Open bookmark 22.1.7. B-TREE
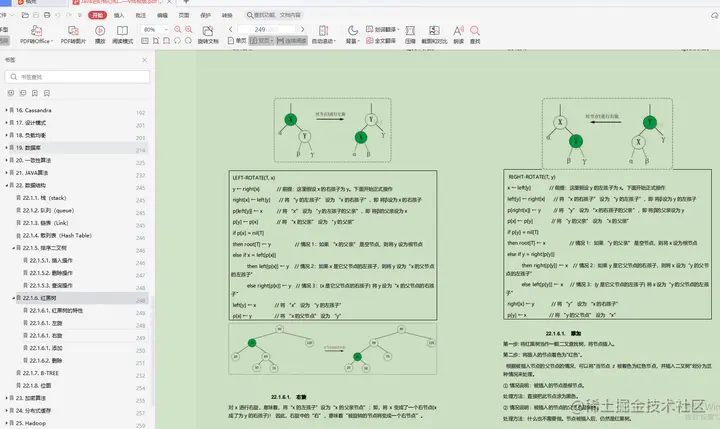Viewport: 720px width, 429px height. click(x=41, y=373)
